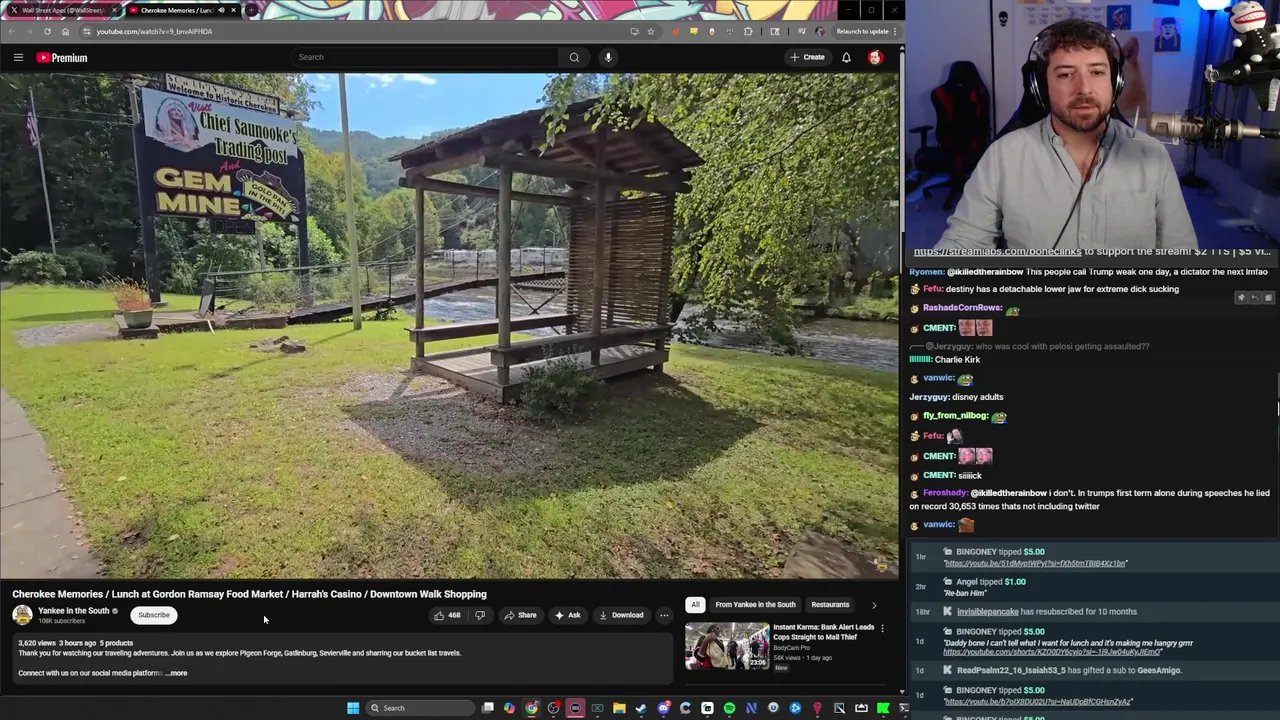Go to browser home page icon

[65, 31]
